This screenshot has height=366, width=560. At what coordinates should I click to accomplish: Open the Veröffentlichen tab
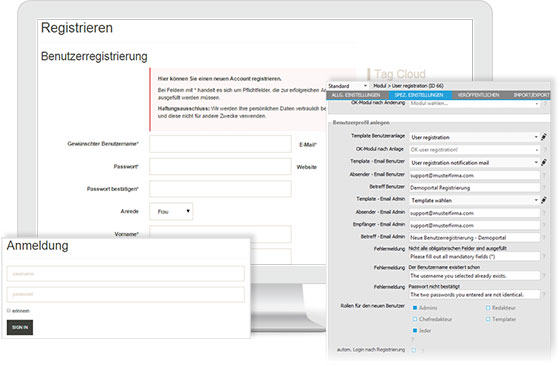tap(478, 95)
